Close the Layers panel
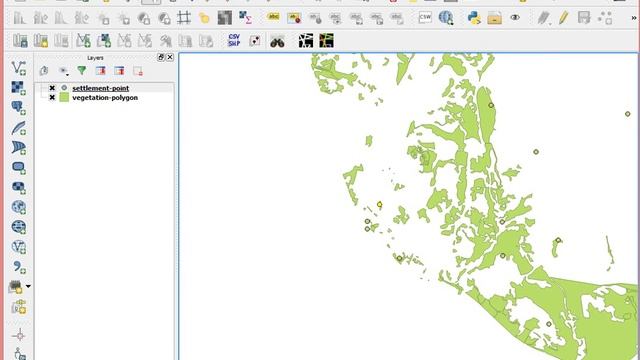 (x=170, y=58)
